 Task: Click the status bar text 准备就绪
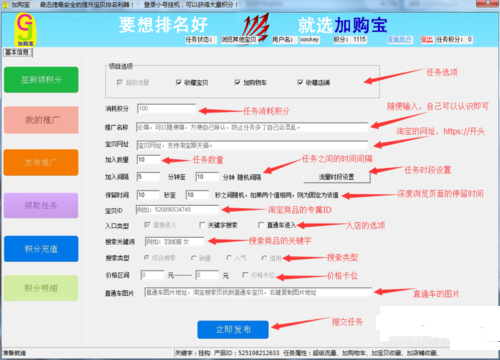(x=14, y=353)
